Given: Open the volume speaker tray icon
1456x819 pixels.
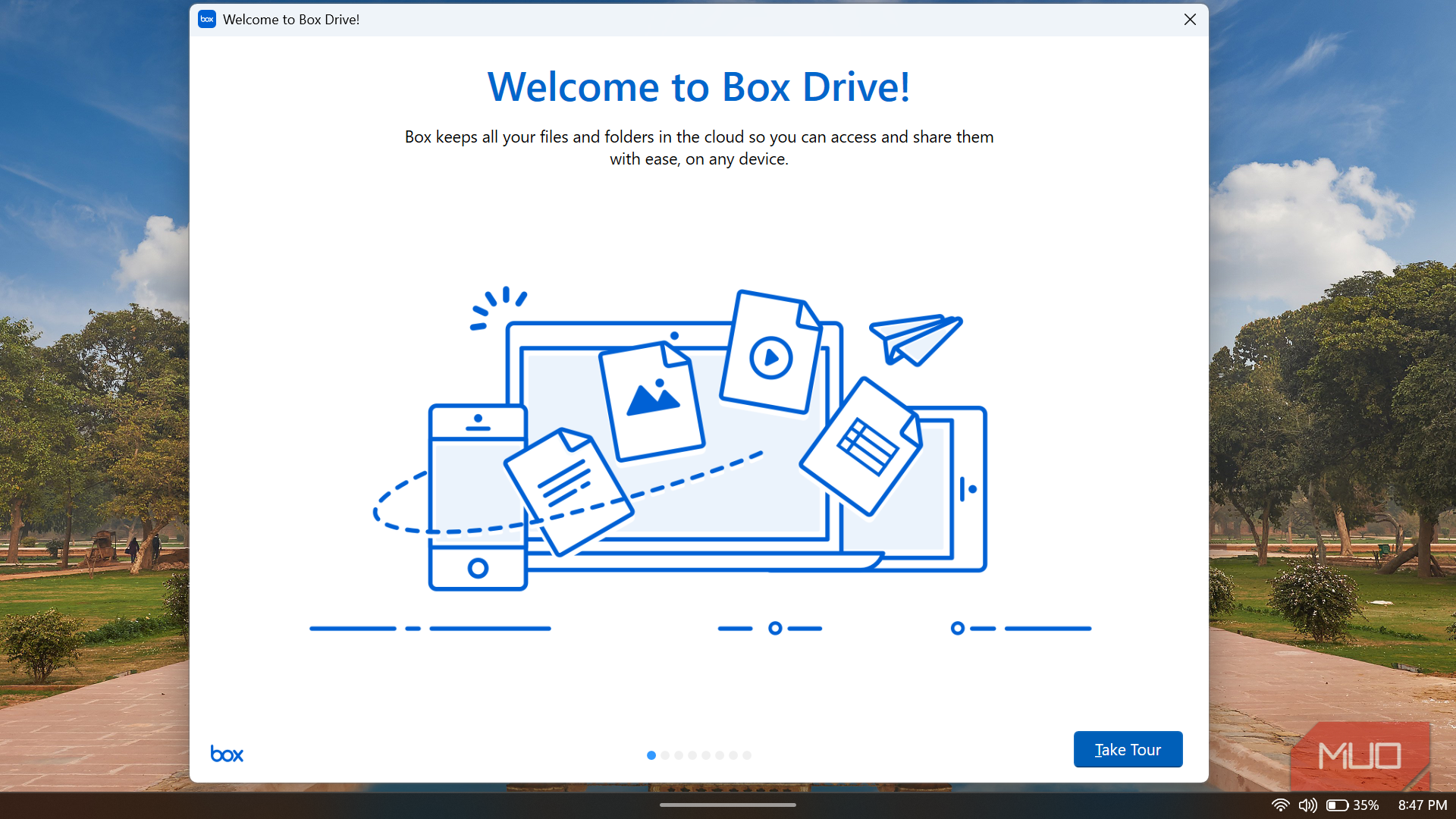Looking at the screenshot, I should click(x=1308, y=805).
